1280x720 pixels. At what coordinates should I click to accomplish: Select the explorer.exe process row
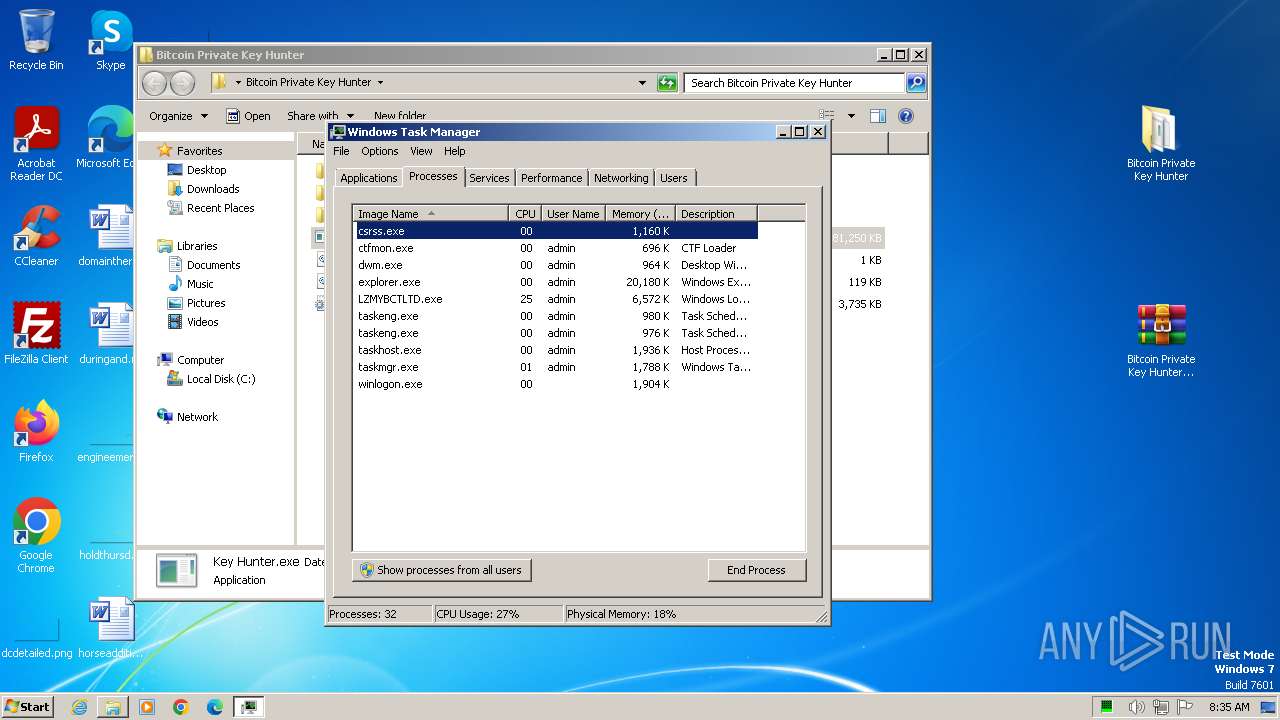[556, 282]
